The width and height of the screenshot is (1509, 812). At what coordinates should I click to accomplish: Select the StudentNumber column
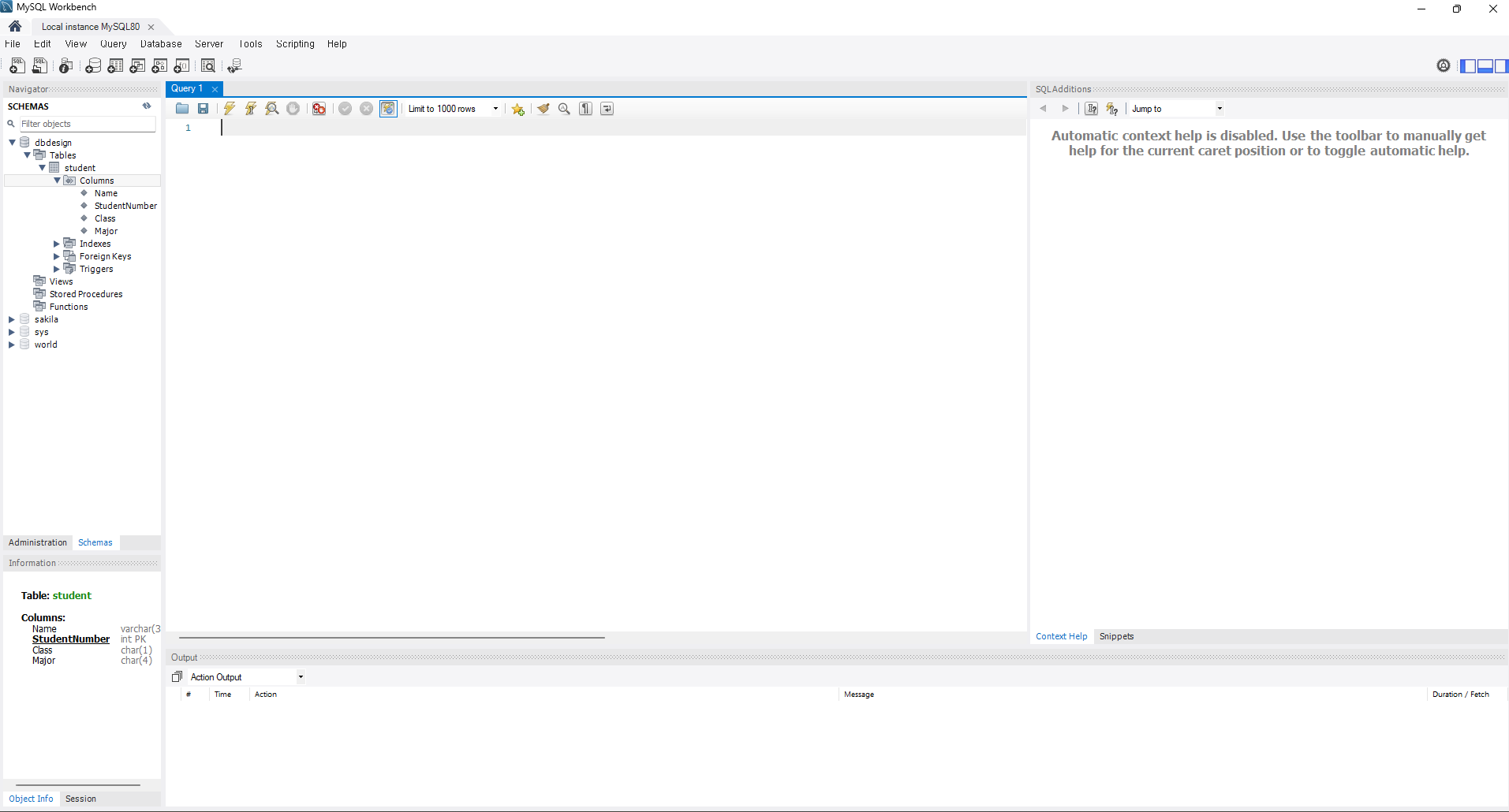125,206
